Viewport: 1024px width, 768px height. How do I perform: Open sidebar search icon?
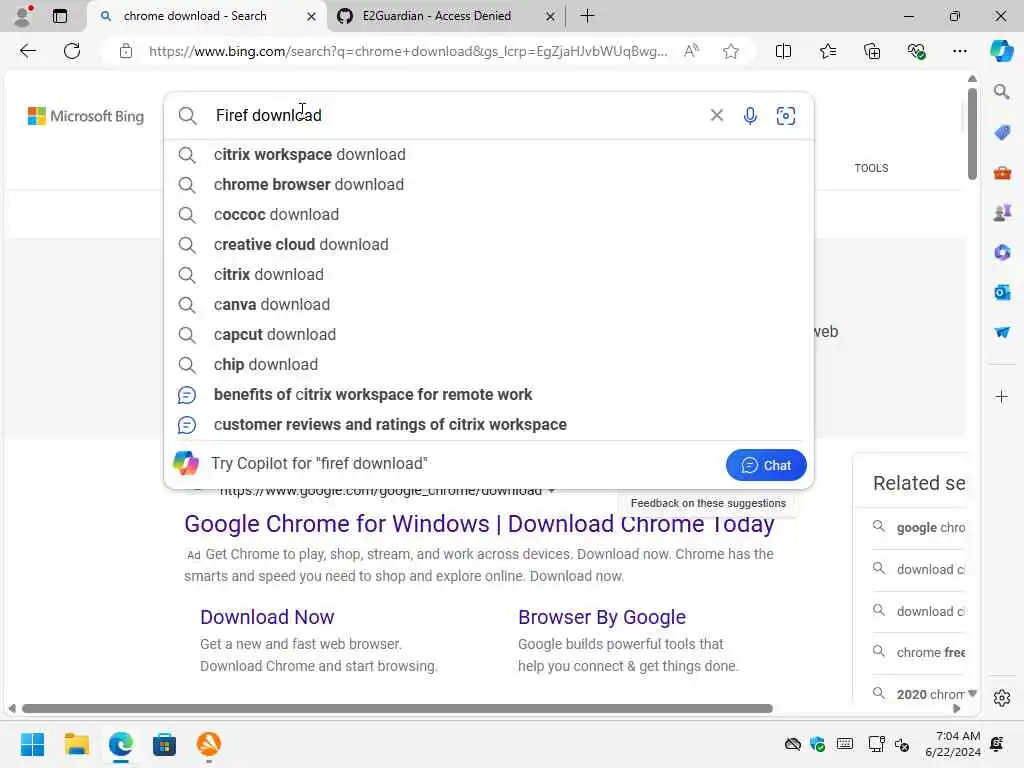tap(1001, 92)
